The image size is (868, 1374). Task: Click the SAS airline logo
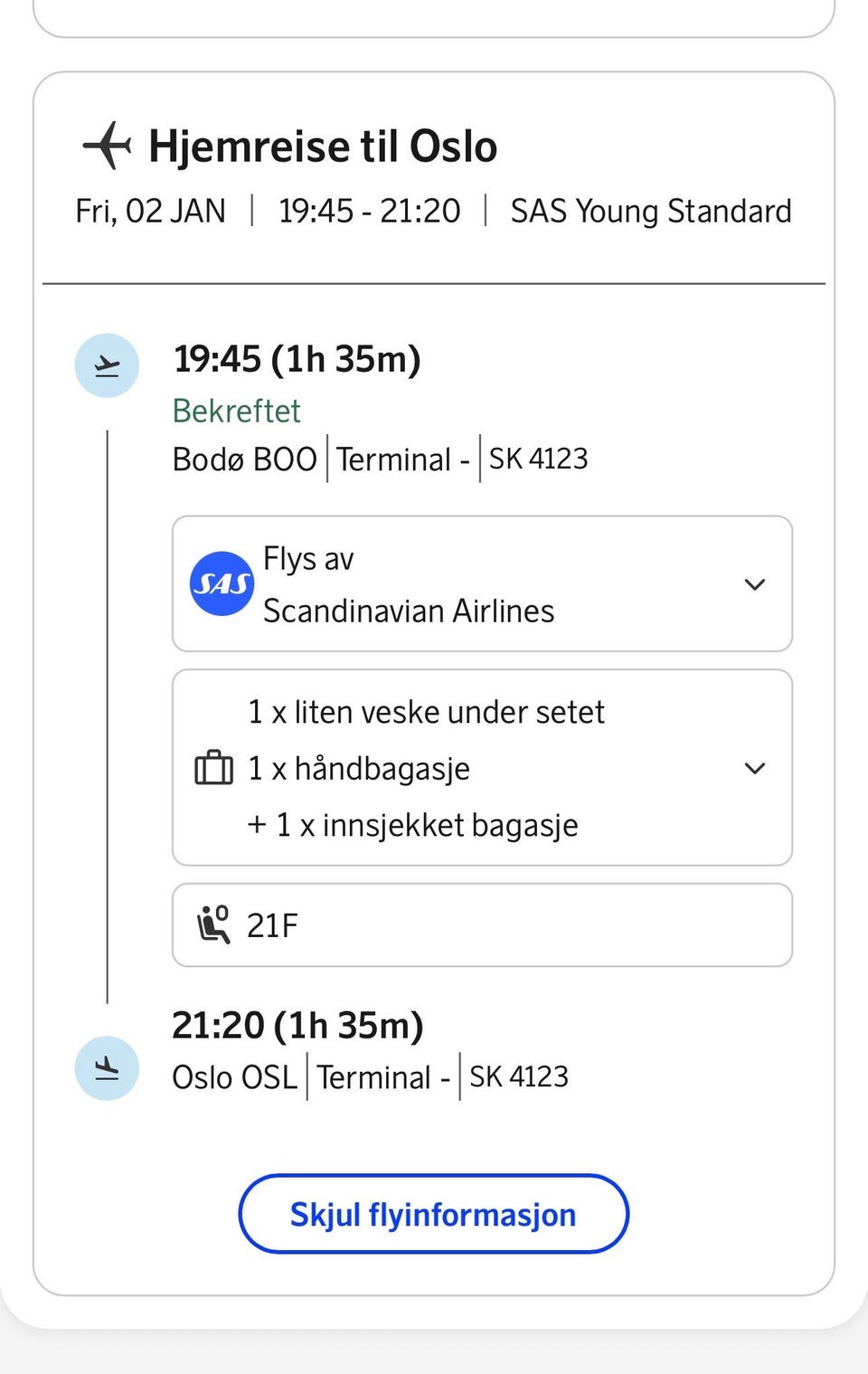point(222,583)
